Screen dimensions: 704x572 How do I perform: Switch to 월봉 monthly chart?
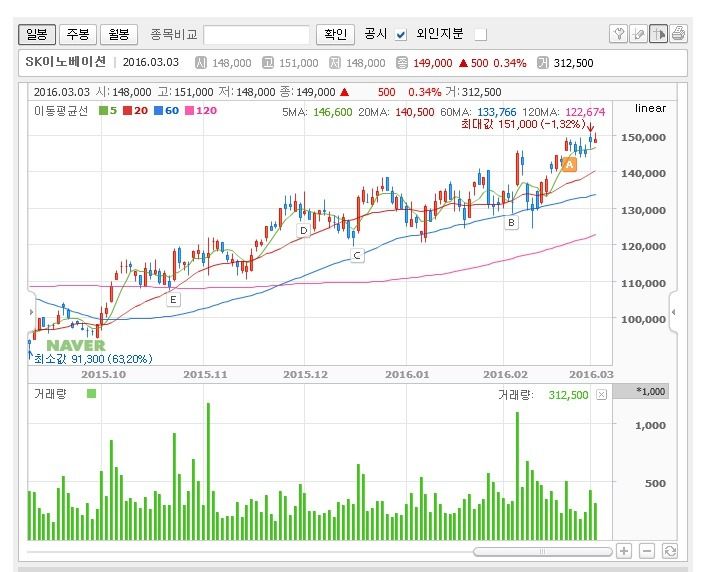click(119, 35)
